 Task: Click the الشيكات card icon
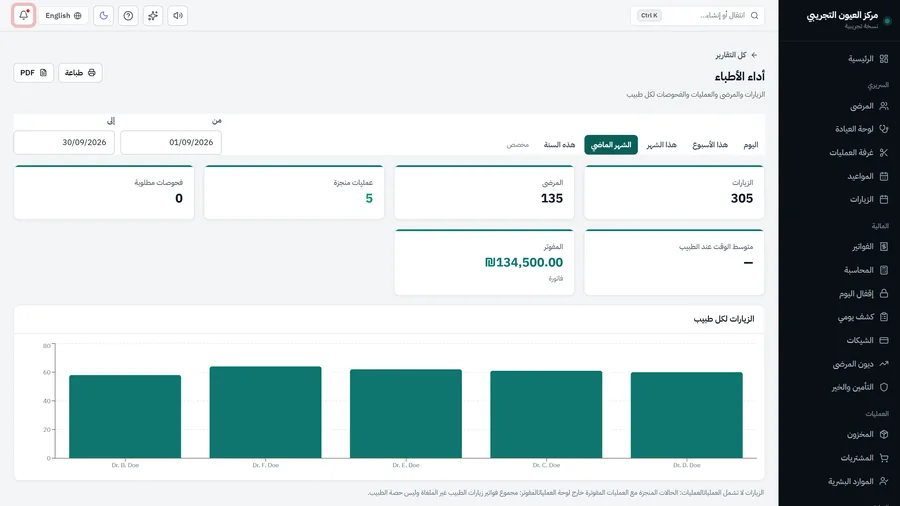point(884,340)
